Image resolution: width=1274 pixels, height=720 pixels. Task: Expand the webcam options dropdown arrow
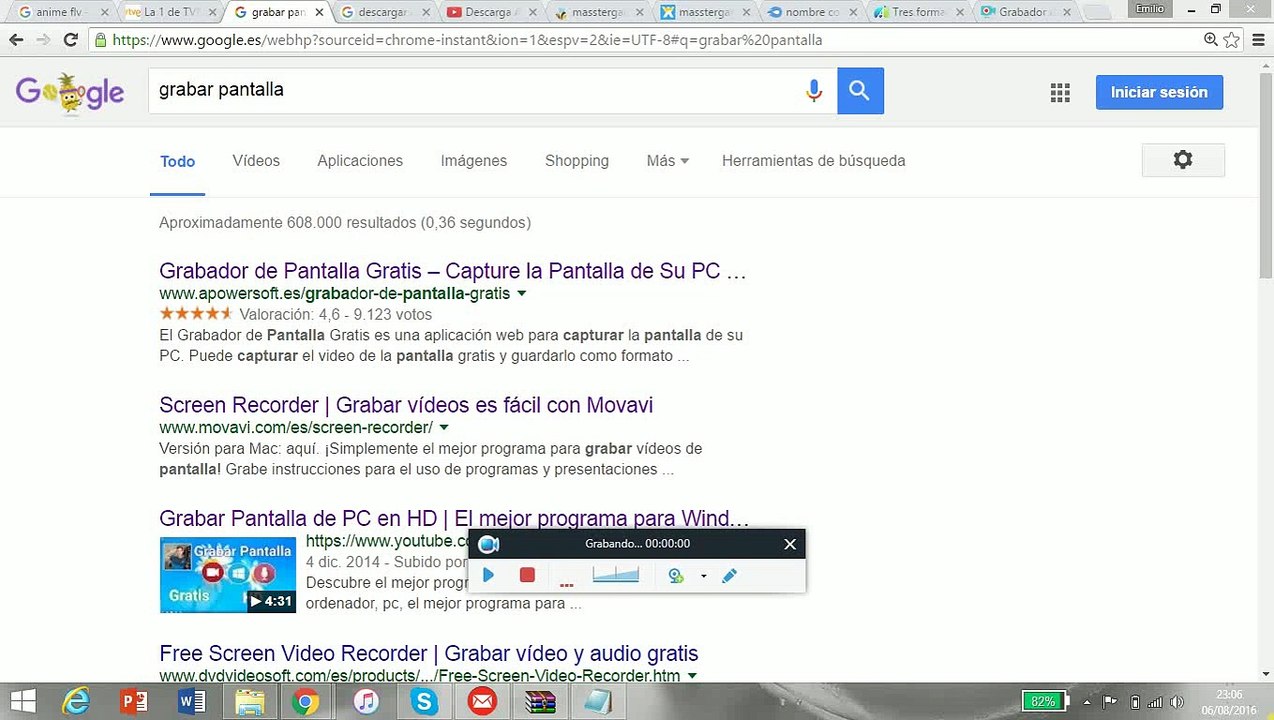click(x=703, y=576)
